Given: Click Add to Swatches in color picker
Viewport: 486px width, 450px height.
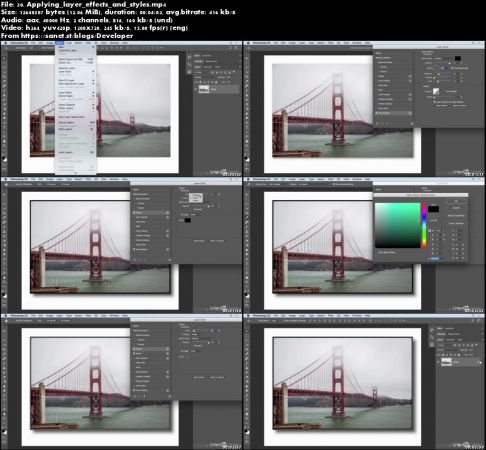Looking at the screenshot, I should coord(456,216).
